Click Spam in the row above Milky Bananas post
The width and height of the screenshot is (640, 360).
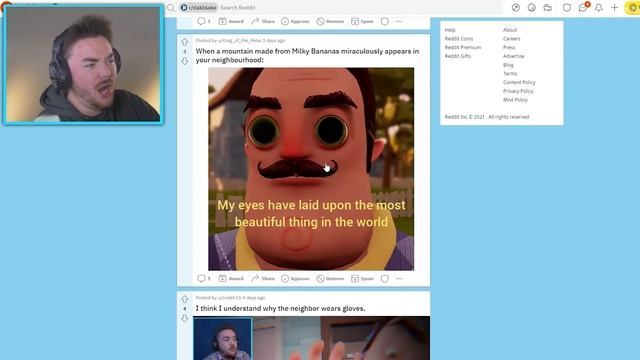362,21
